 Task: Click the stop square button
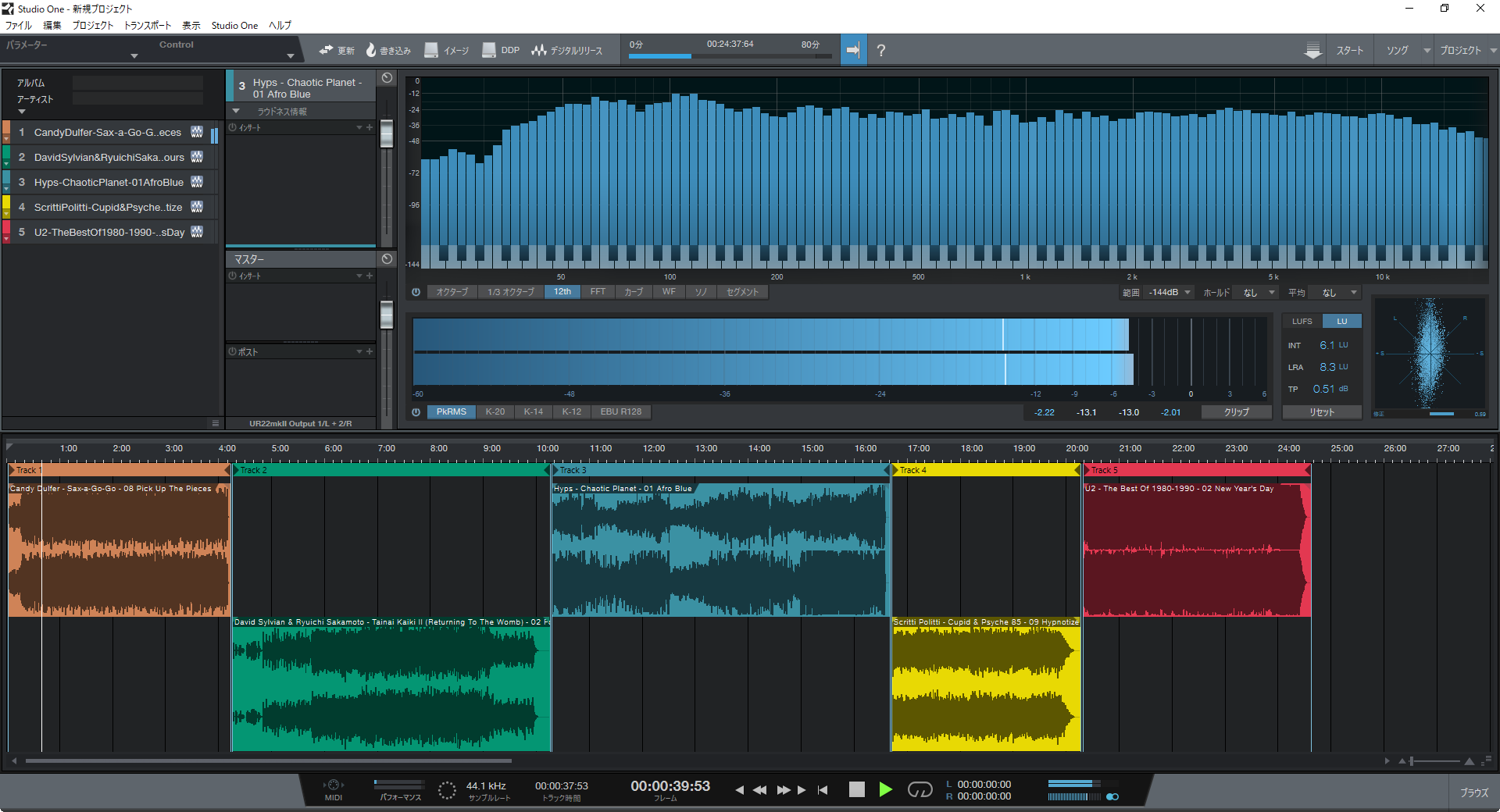857,789
